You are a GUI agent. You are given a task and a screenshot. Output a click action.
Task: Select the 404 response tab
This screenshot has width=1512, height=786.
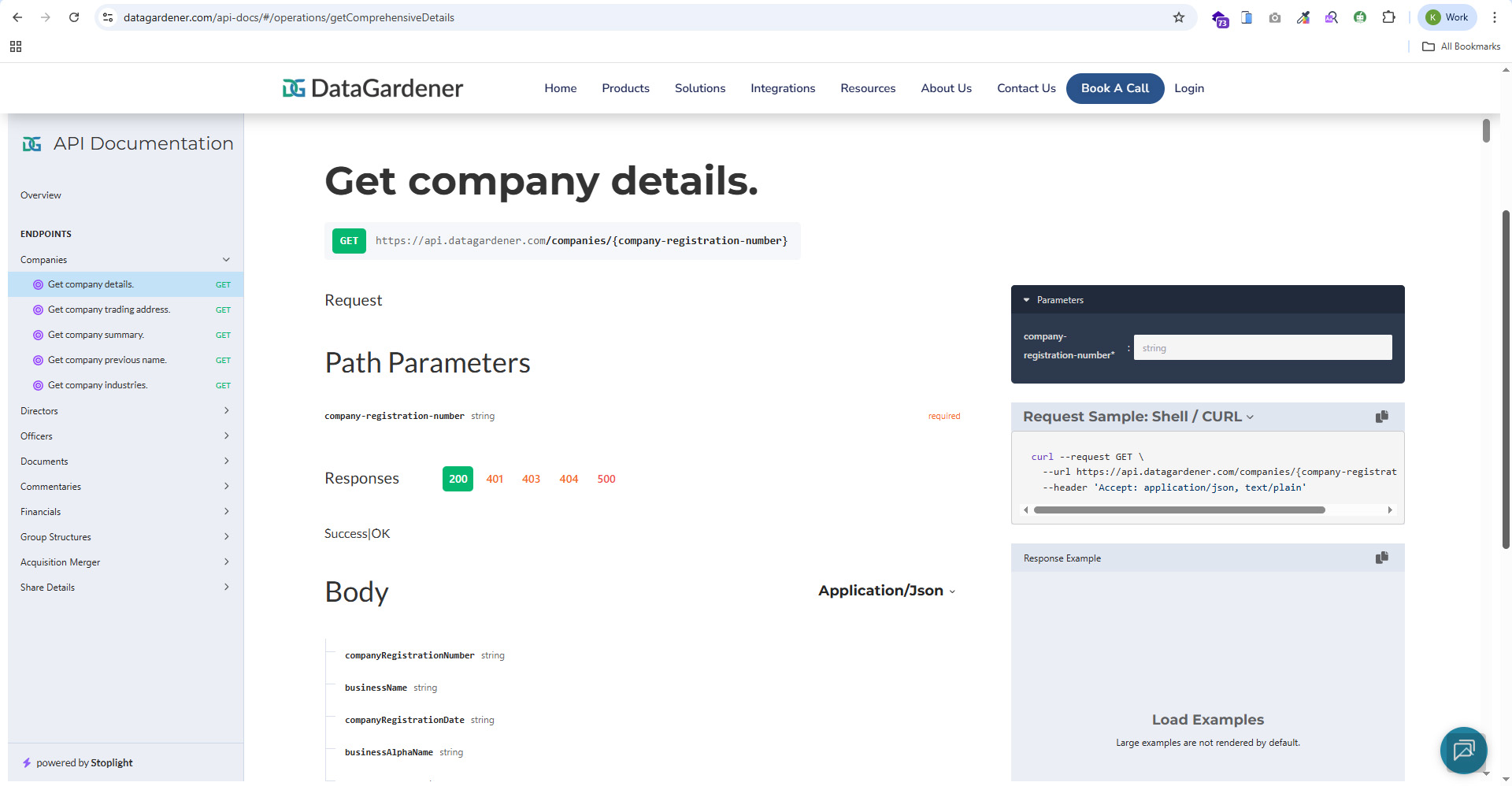coord(569,479)
